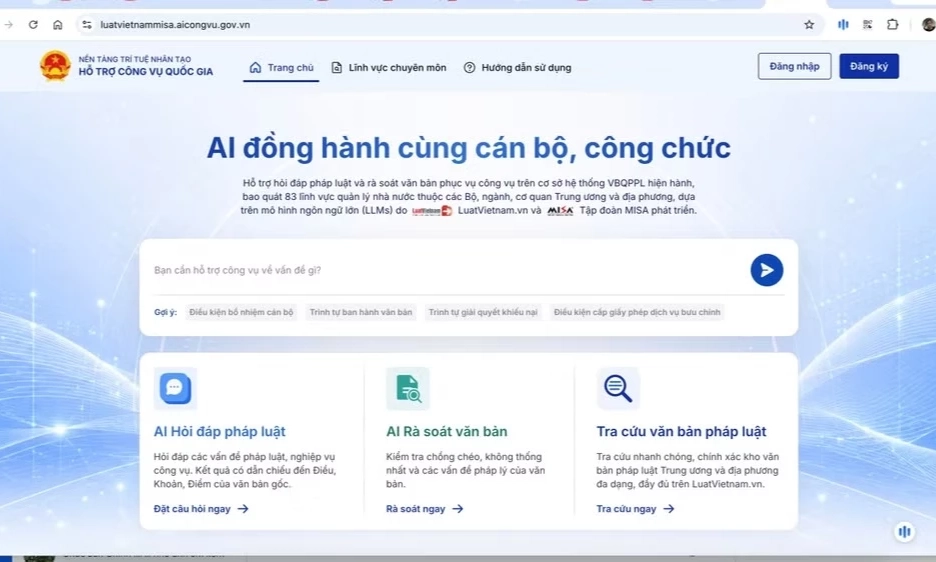Click the browser address bar URL
Viewport: 936px width, 562px height.
coord(175,24)
